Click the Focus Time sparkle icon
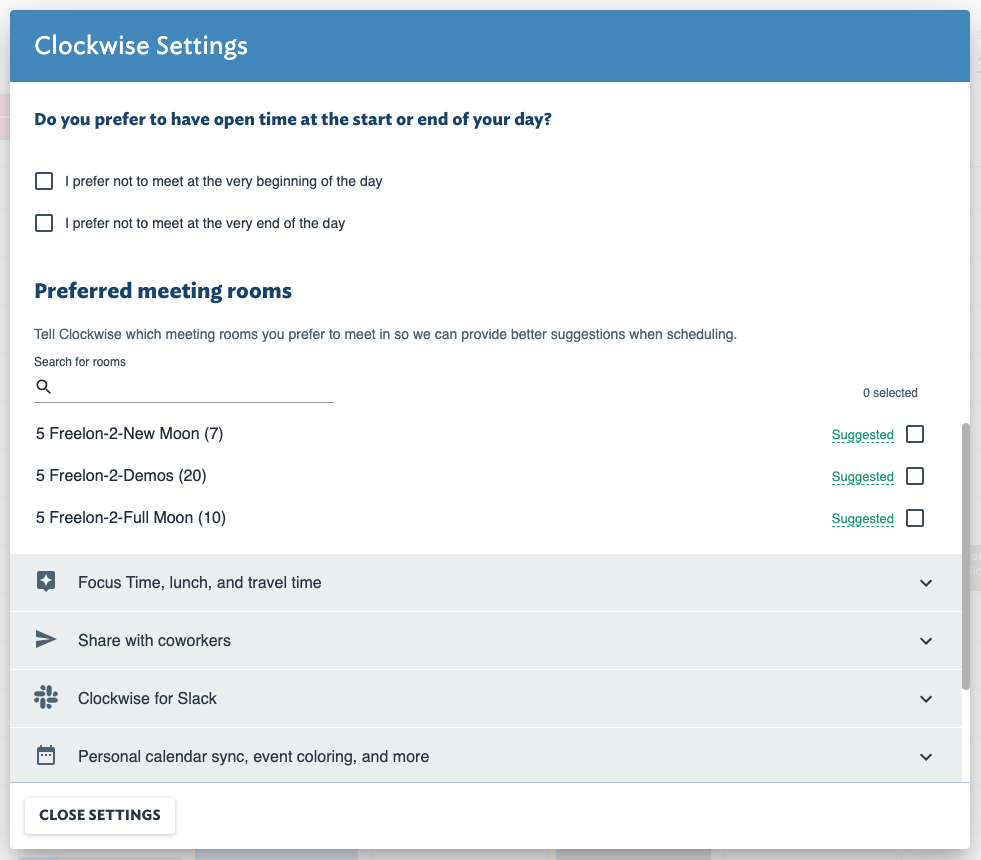Viewport: 981px width, 860px height. (x=46, y=582)
